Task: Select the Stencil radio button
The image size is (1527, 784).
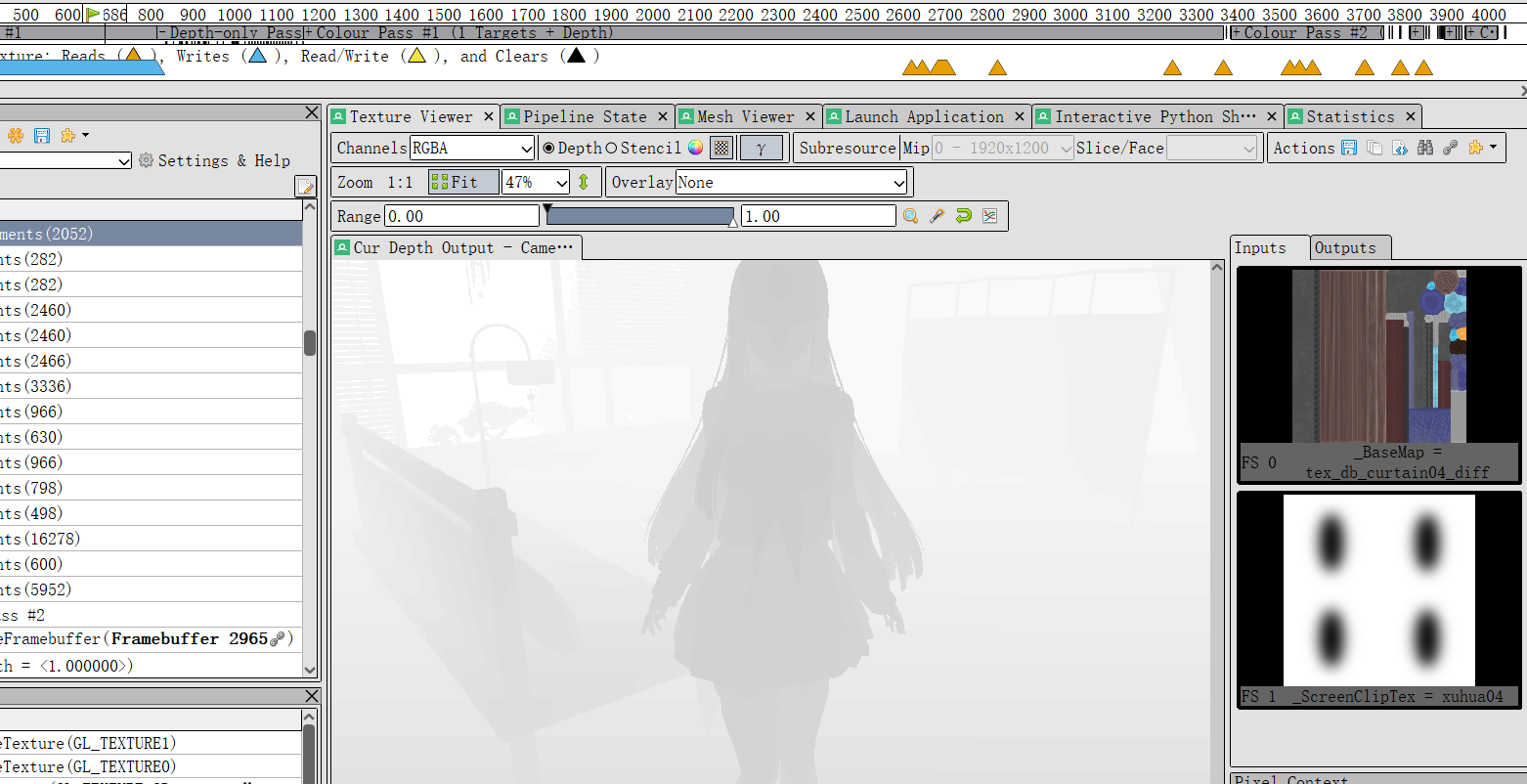Action: click(612, 149)
